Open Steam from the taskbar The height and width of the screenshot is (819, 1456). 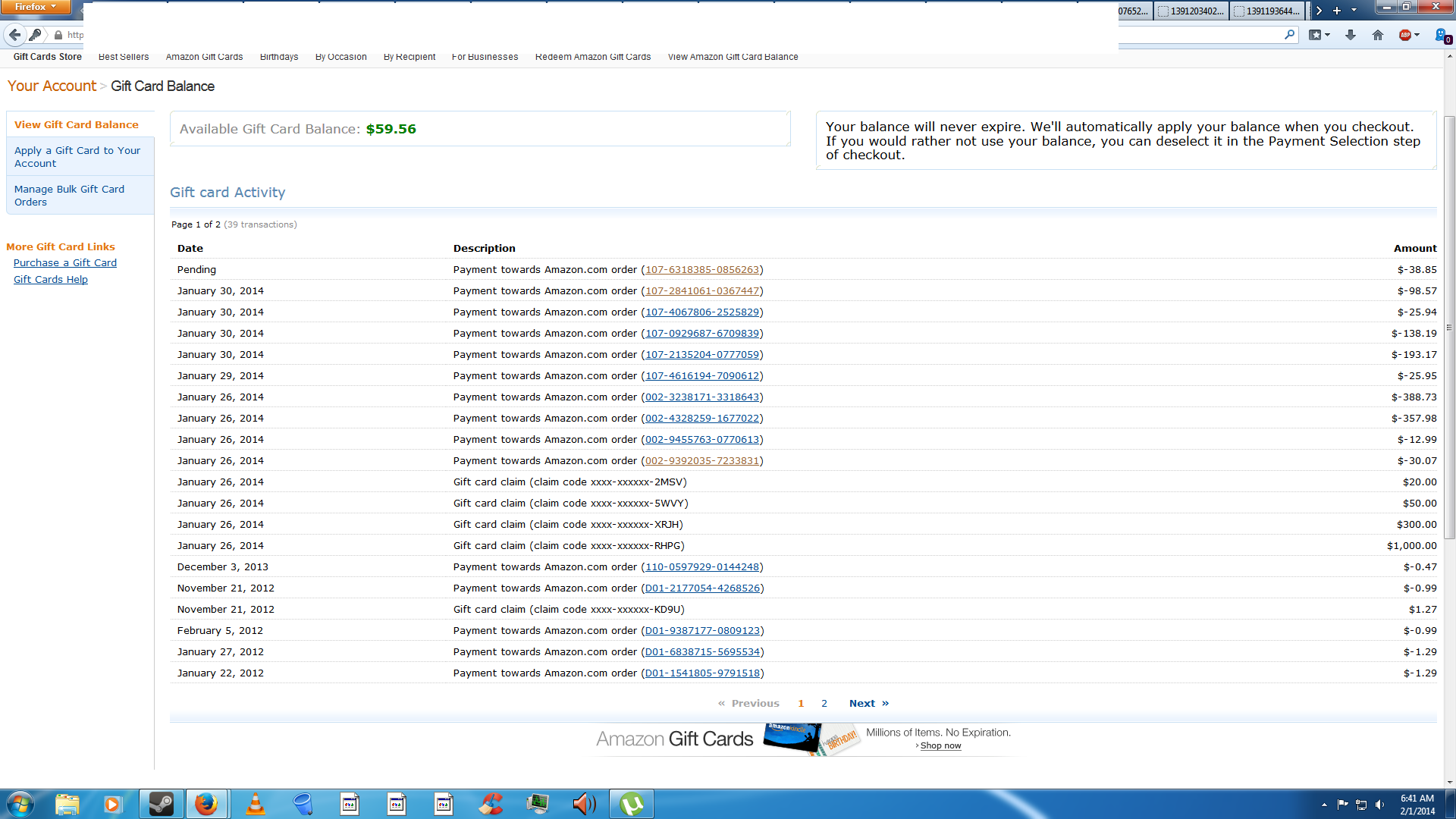tap(161, 804)
